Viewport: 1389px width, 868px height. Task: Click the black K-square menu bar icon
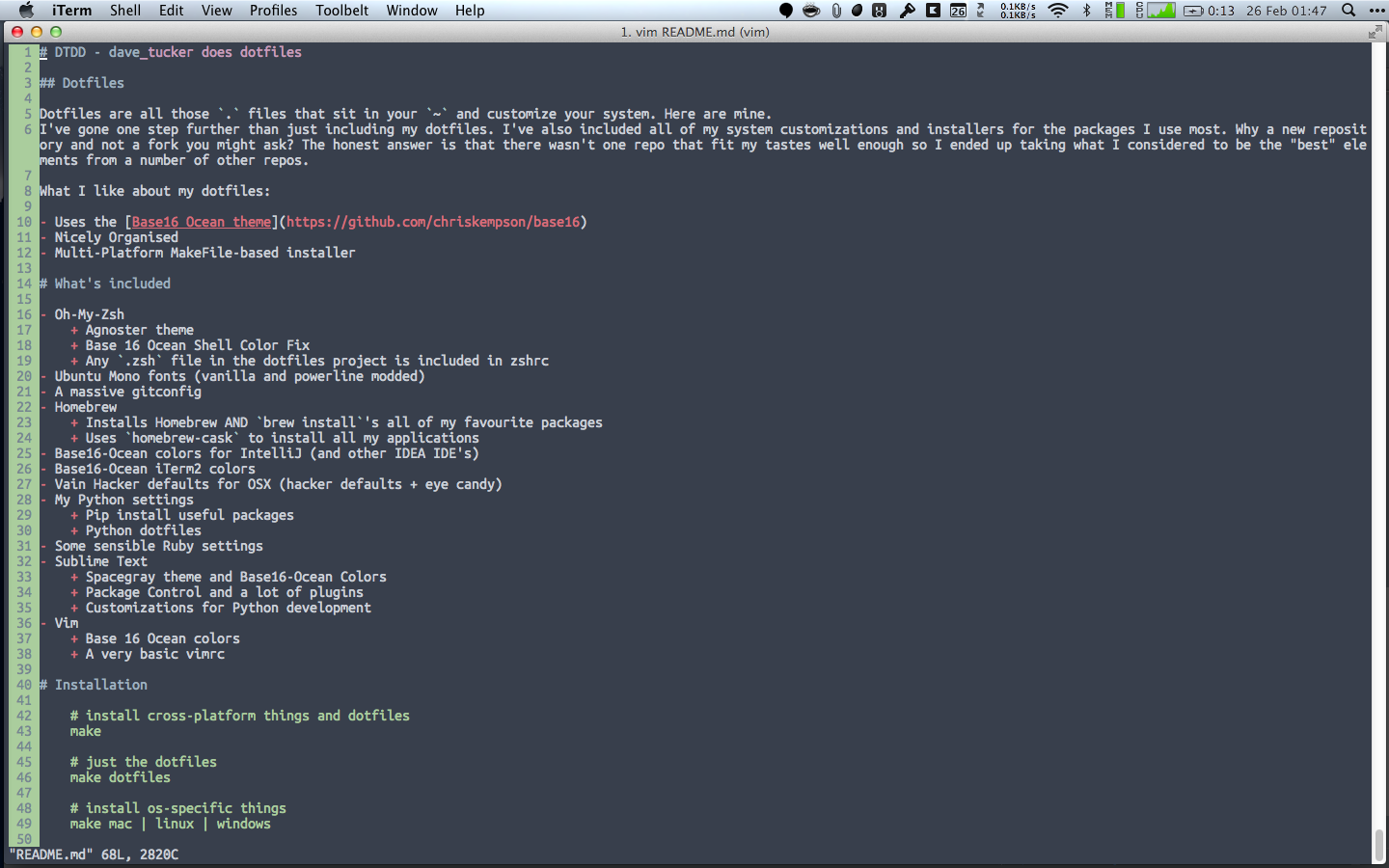click(933, 11)
